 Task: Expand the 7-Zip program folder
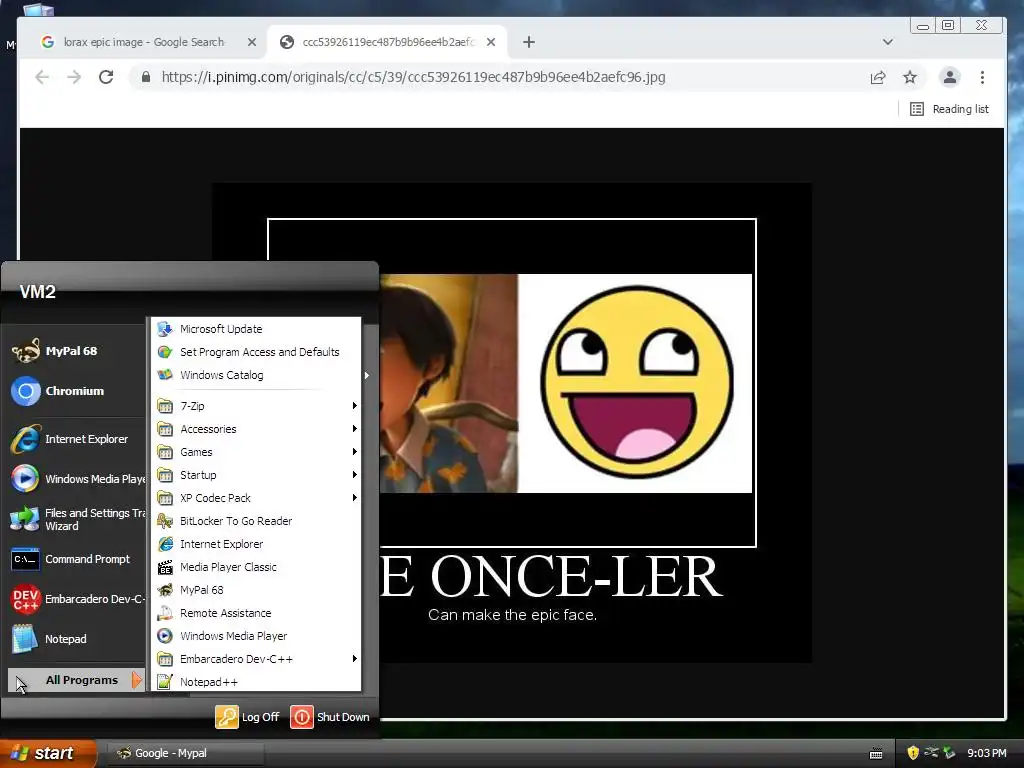pyautogui.click(x=255, y=406)
